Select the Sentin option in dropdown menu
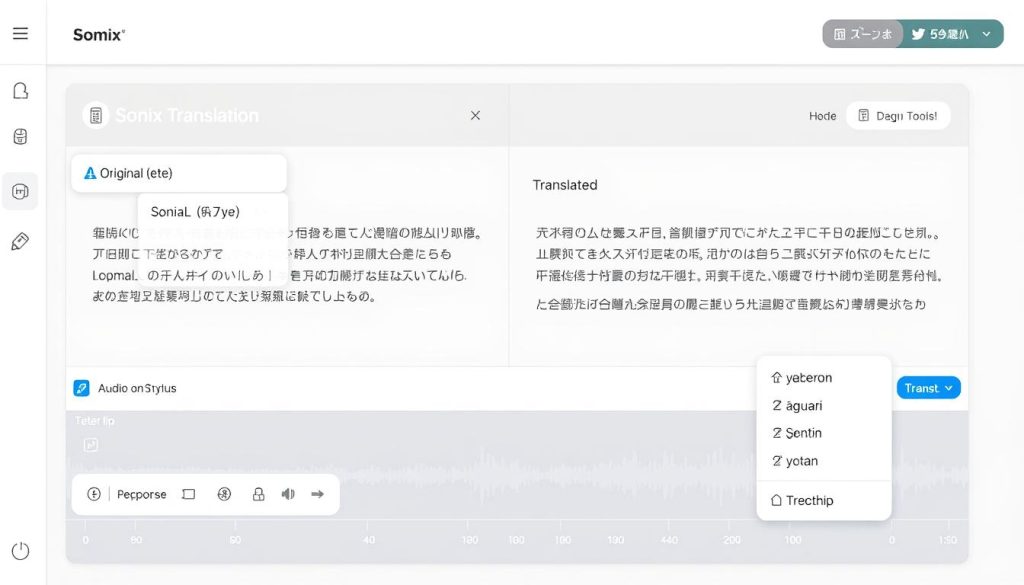This screenshot has height=585, width=1024. [x=802, y=433]
